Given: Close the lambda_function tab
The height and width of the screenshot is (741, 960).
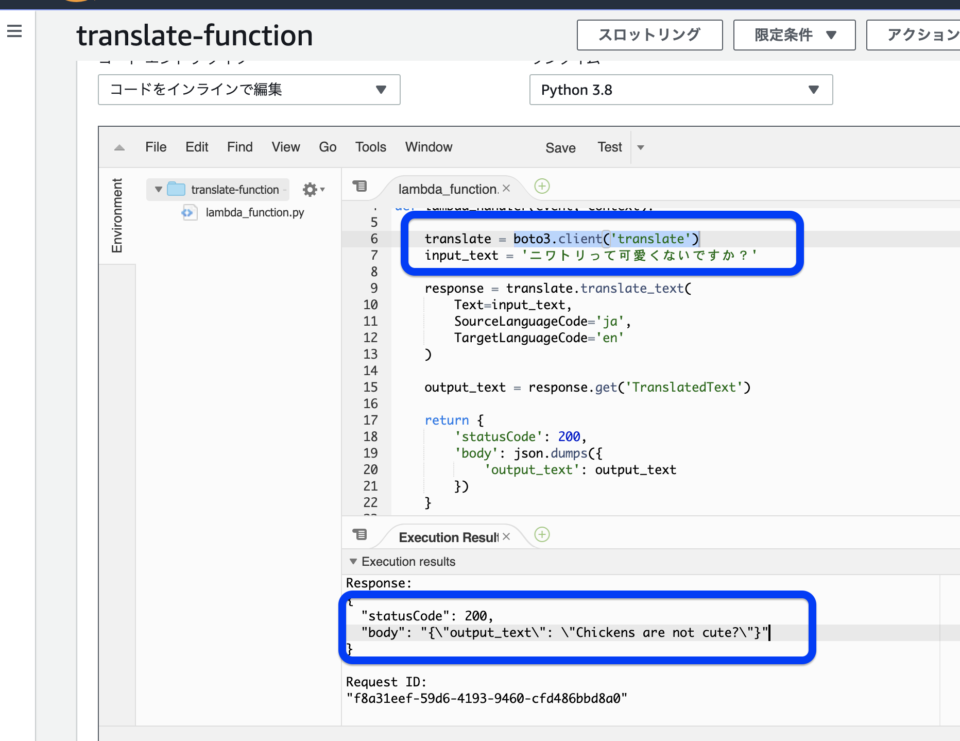Looking at the screenshot, I should click(506, 188).
